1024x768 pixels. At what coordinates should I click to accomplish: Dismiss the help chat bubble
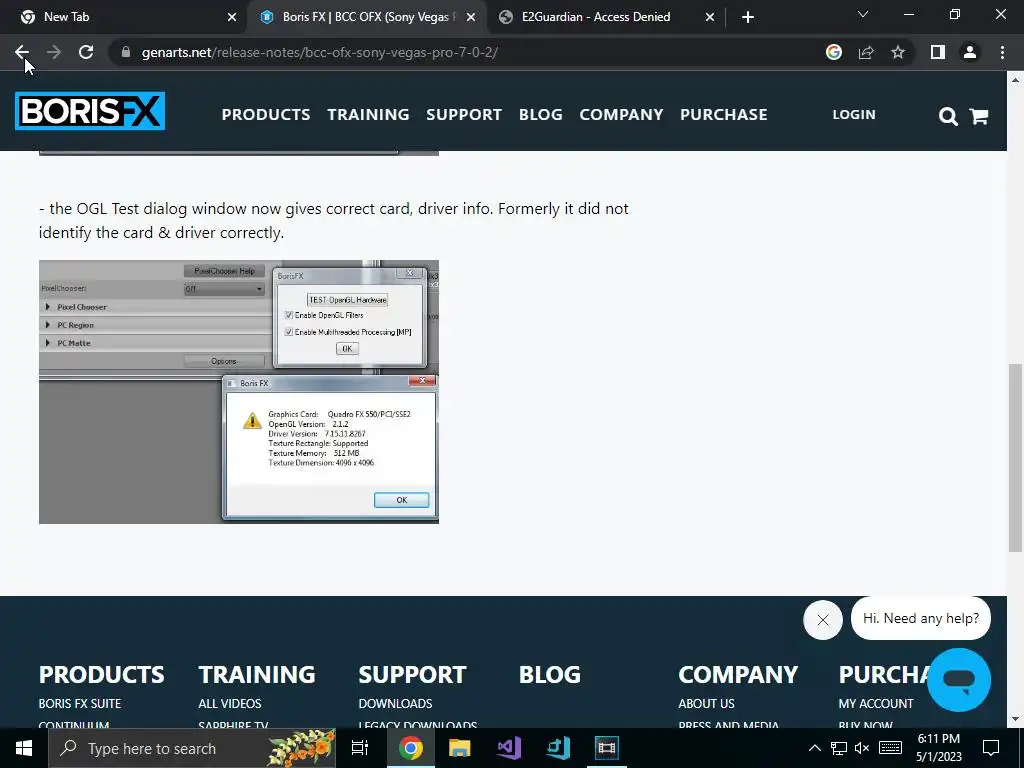(823, 620)
